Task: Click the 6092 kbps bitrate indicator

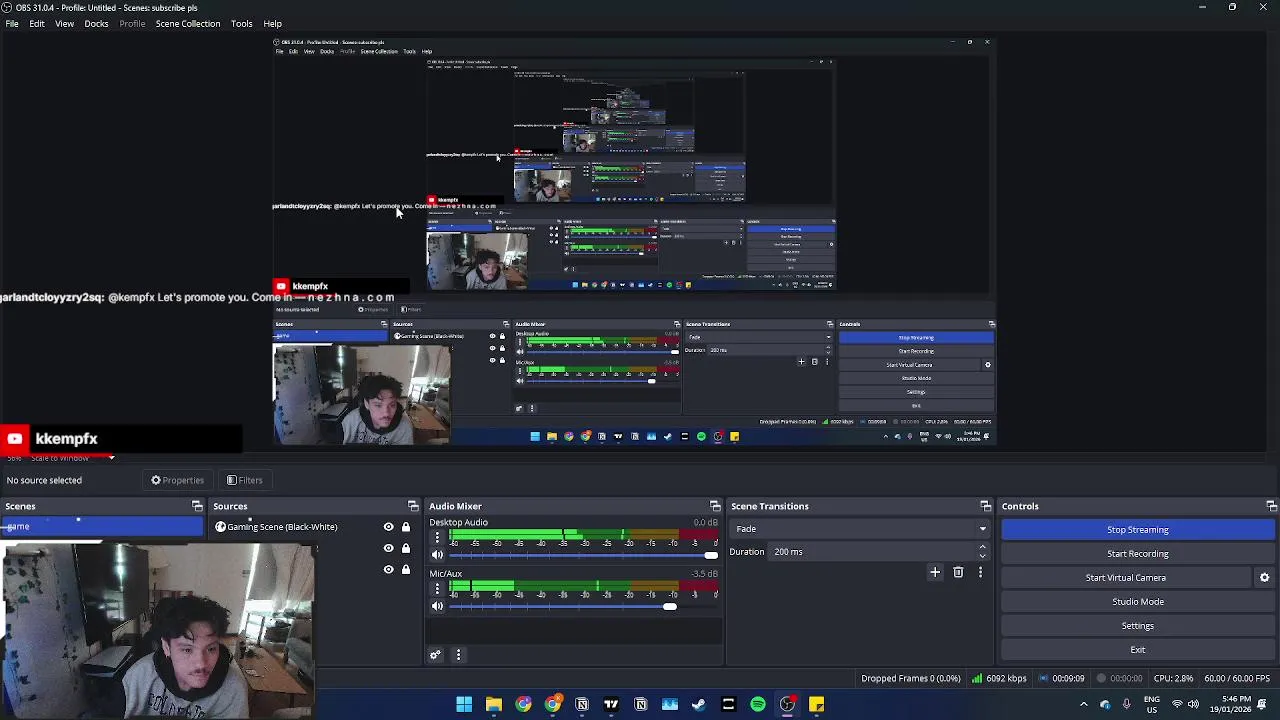Action: [999, 679]
